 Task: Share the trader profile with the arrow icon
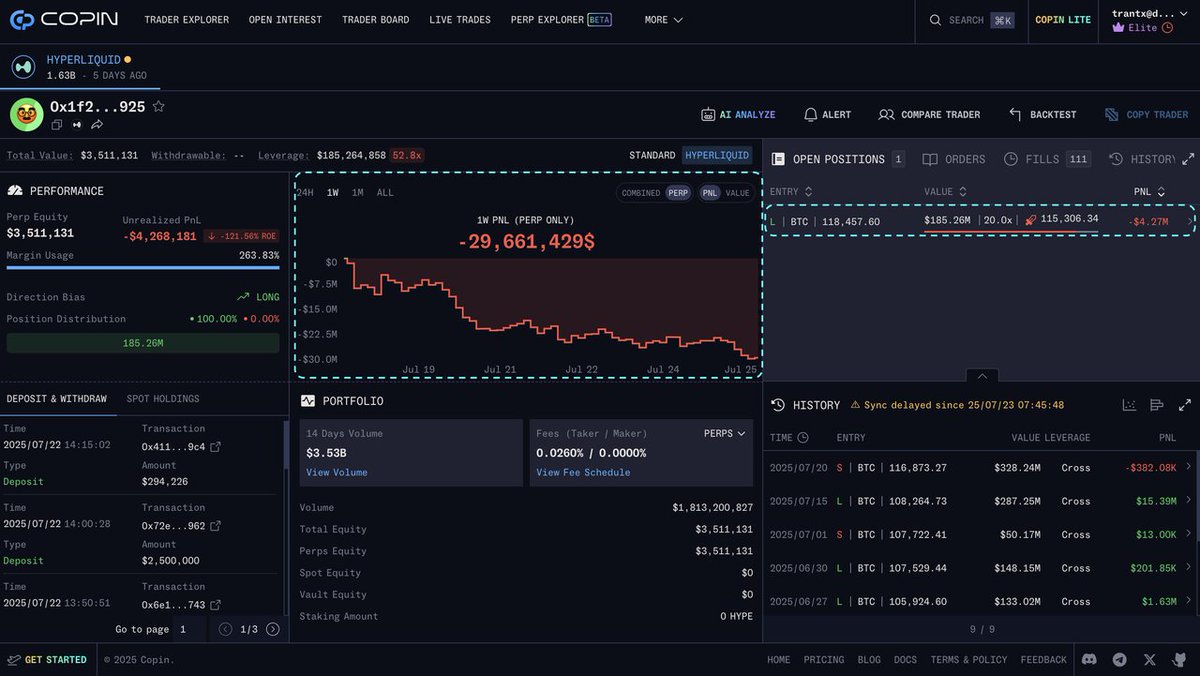(x=97, y=125)
